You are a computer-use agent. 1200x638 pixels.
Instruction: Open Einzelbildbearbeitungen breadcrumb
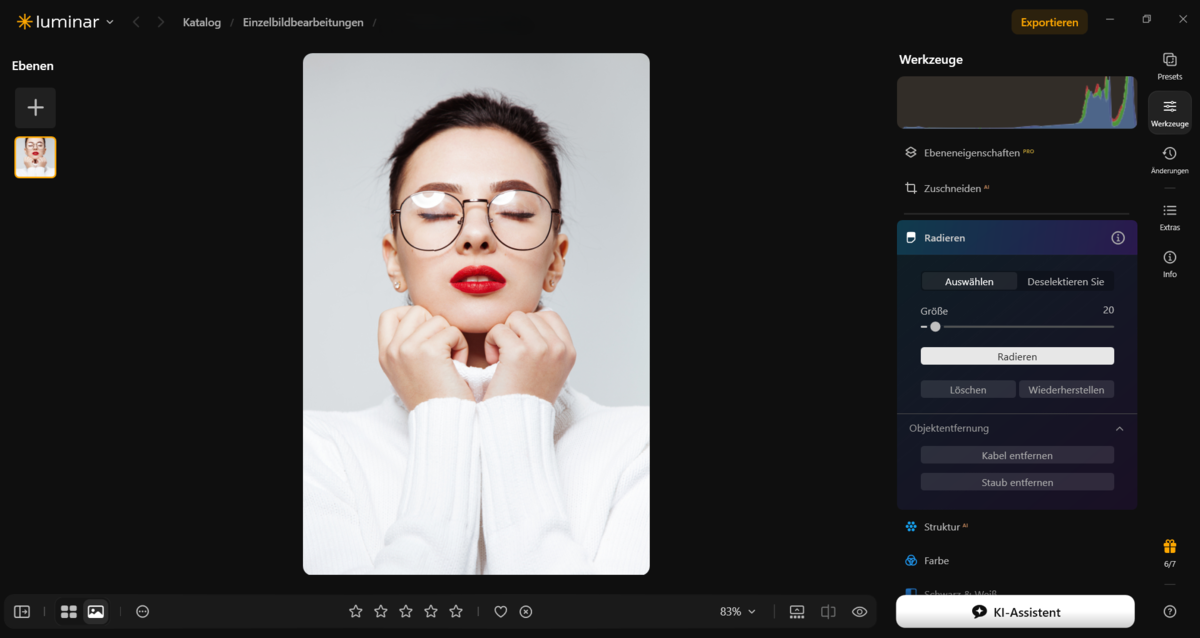point(303,22)
